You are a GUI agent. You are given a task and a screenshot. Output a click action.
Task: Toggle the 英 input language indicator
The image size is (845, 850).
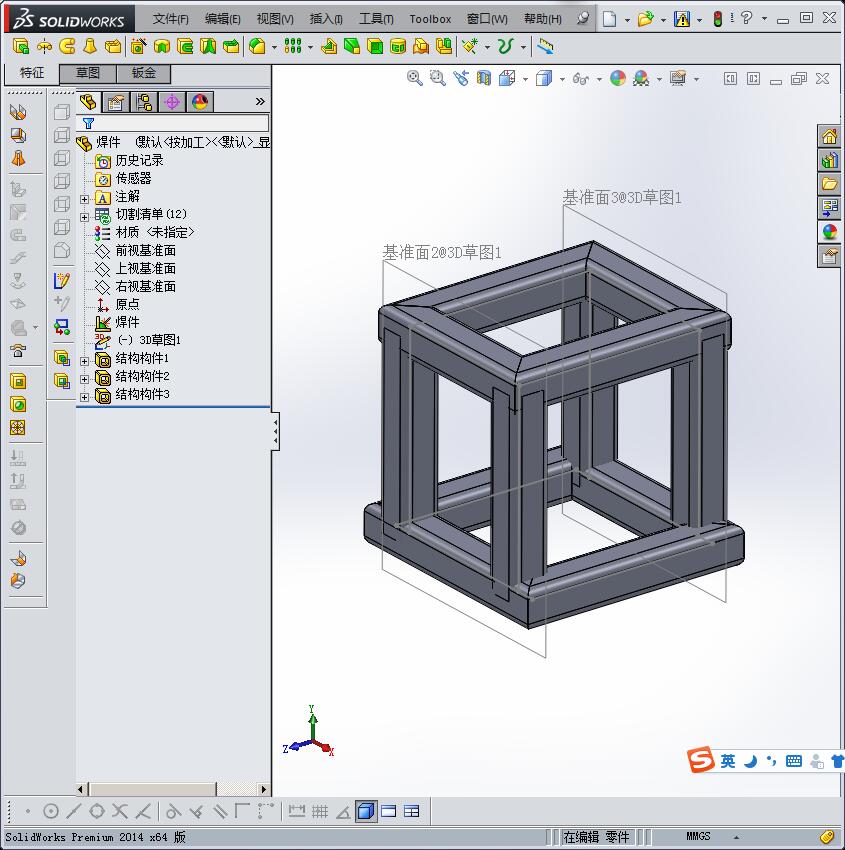727,761
